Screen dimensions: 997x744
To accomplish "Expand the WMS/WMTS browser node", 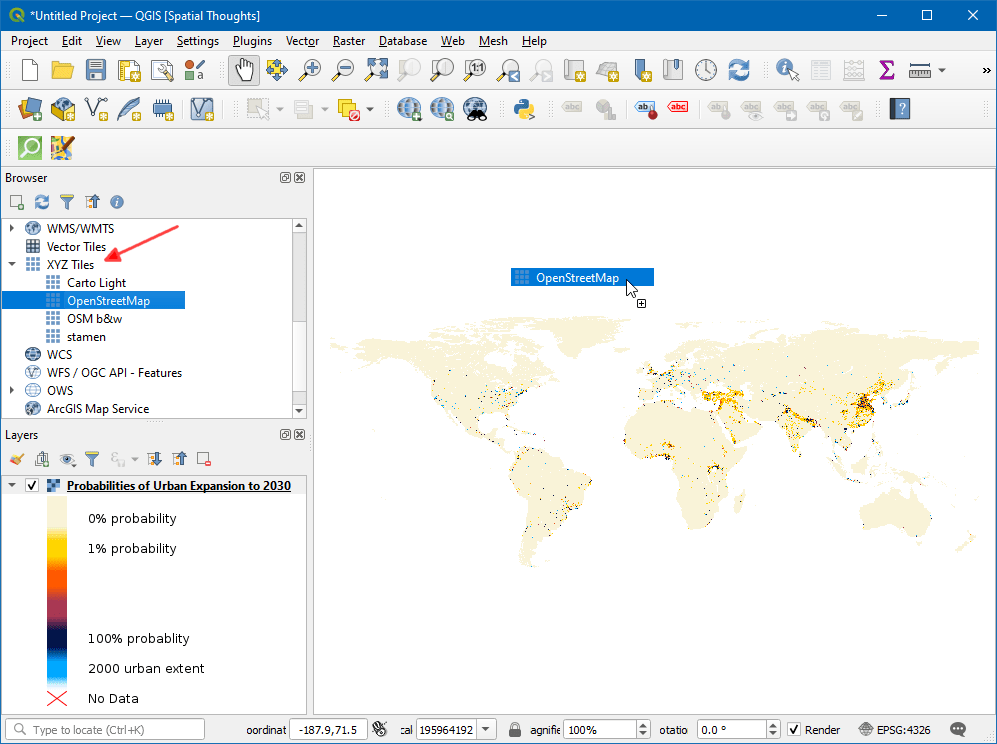I will click(x=12, y=229).
